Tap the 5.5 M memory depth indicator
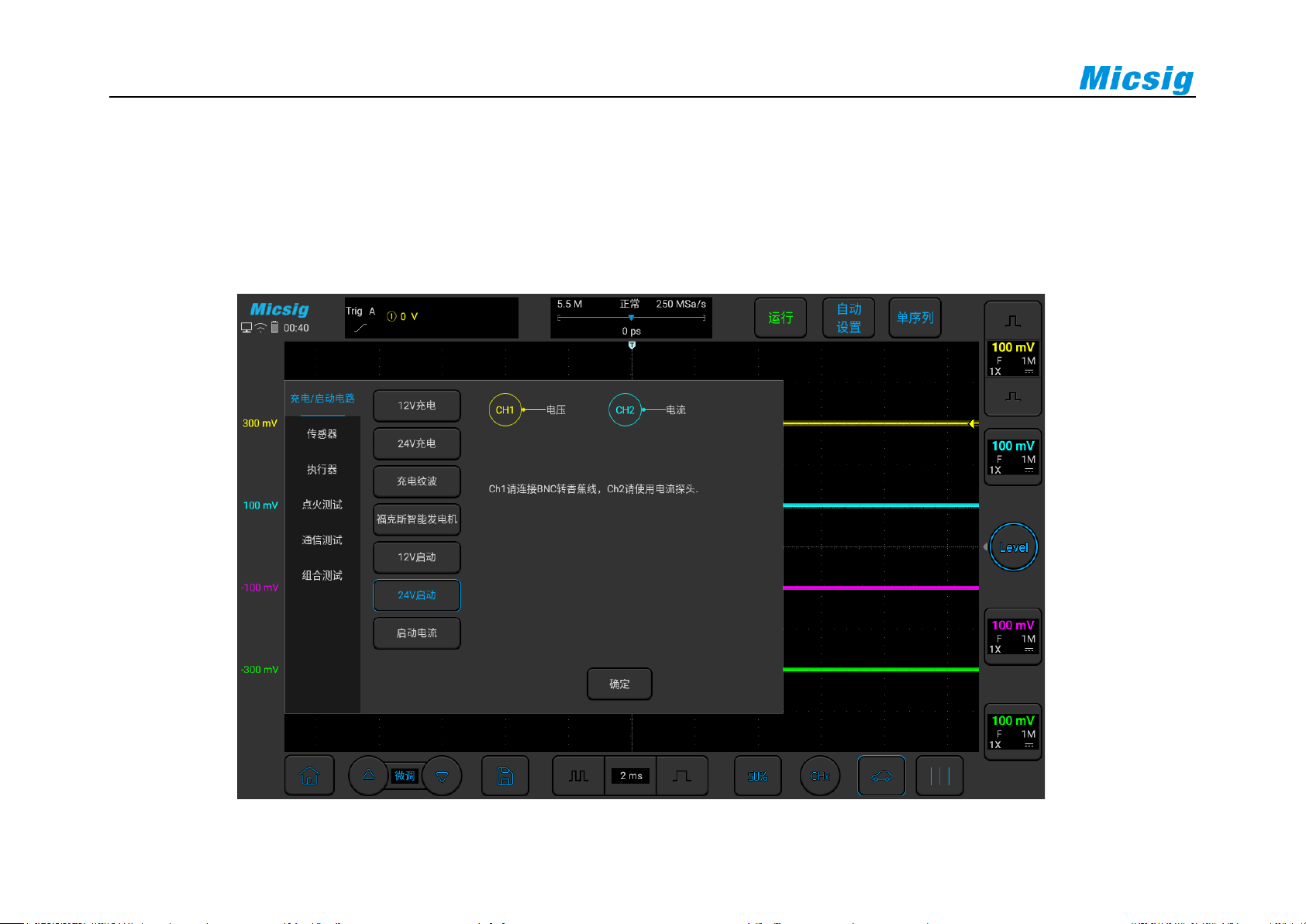This screenshot has height=924, width=1306. pos(570,304)
